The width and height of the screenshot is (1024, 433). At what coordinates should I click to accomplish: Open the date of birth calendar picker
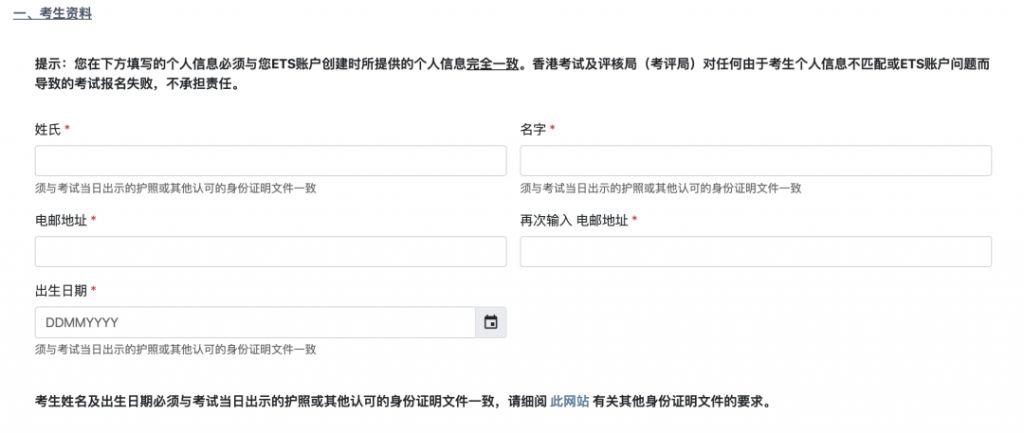(491, 322)
